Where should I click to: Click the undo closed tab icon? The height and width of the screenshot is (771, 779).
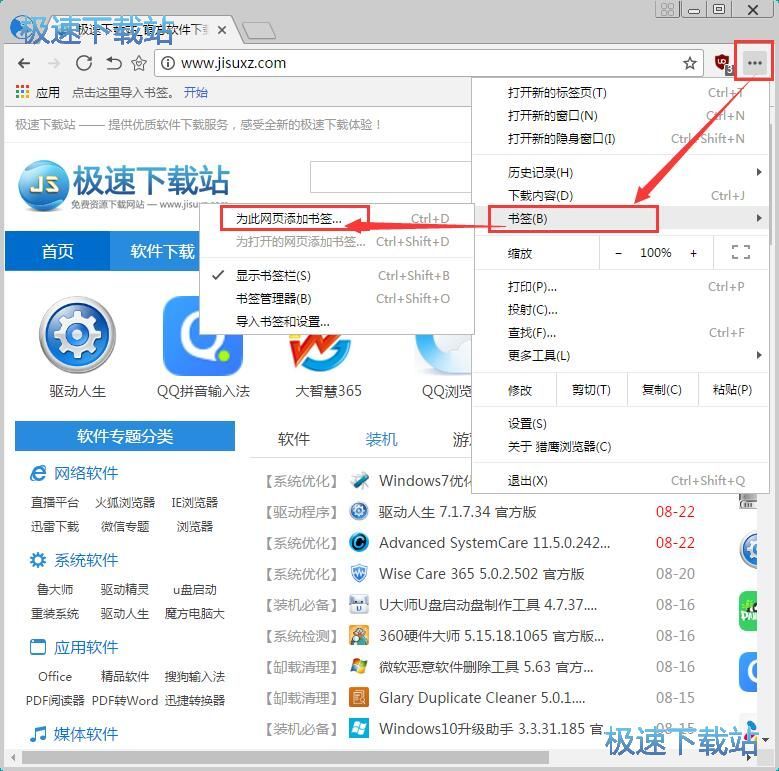(x=113, y=63)
